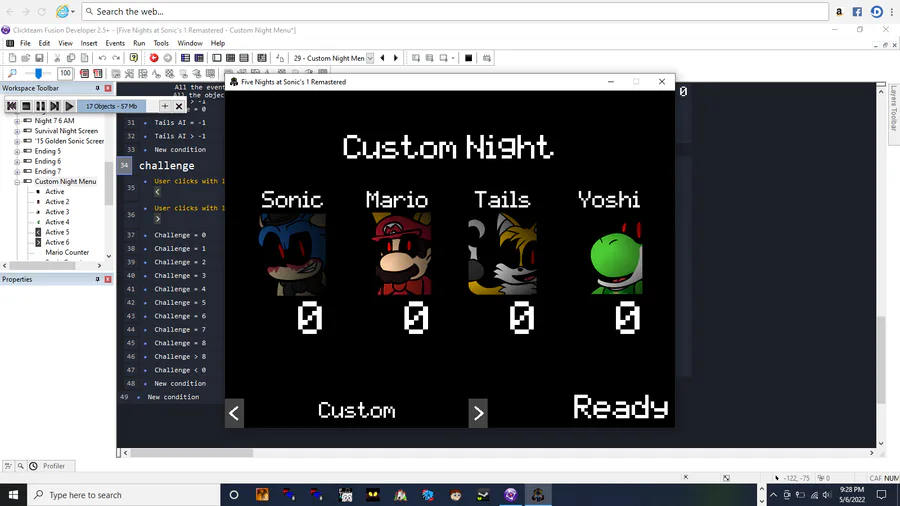
Task: Open the frame selector dropdown
Action: tap(370, 58)
